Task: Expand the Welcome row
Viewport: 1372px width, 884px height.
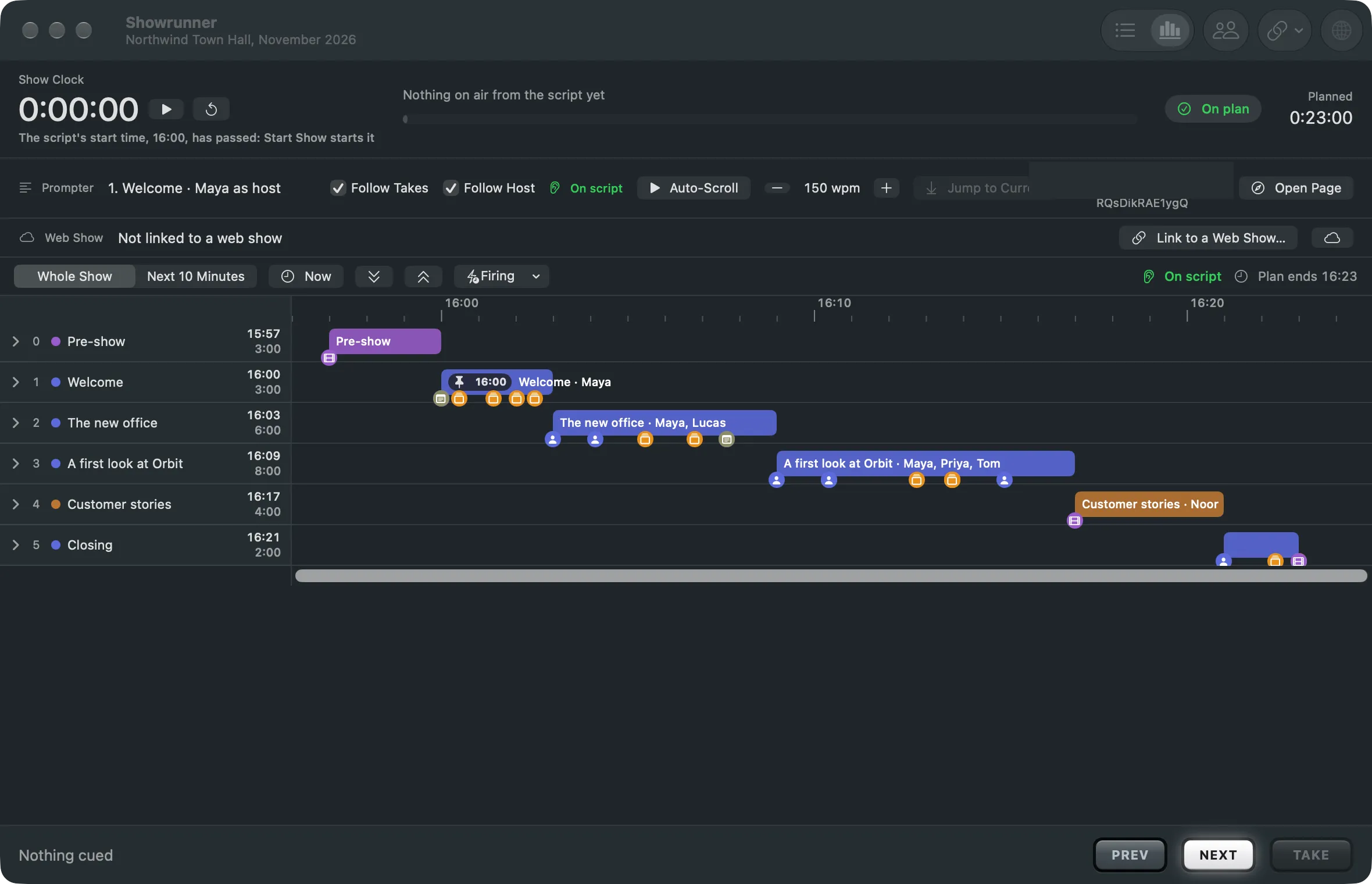Action: 16,382
